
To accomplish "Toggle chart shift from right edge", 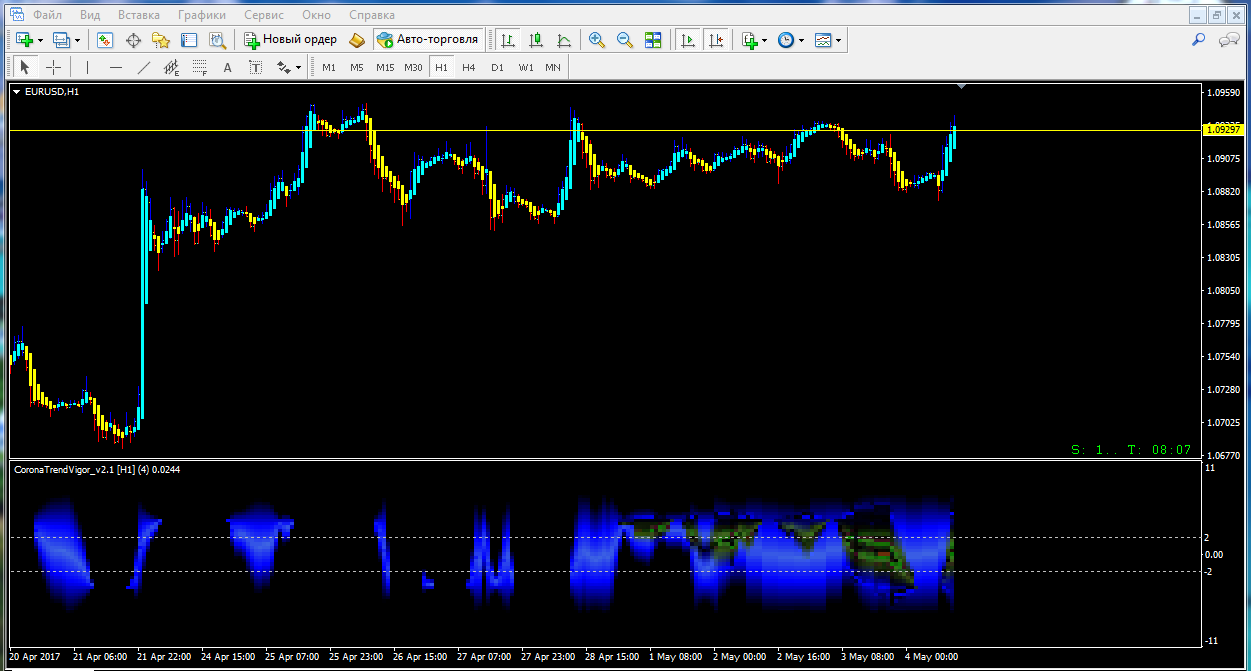I will point(716,40).
